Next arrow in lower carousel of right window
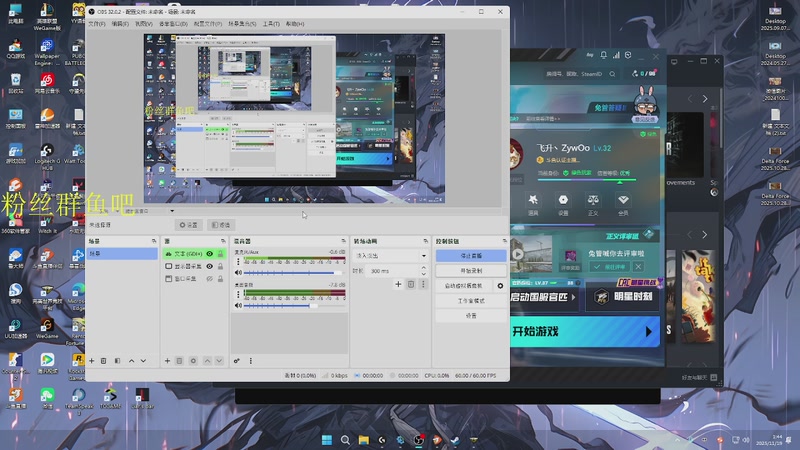This screenshot has height=450, width=800. coord(705,235)
